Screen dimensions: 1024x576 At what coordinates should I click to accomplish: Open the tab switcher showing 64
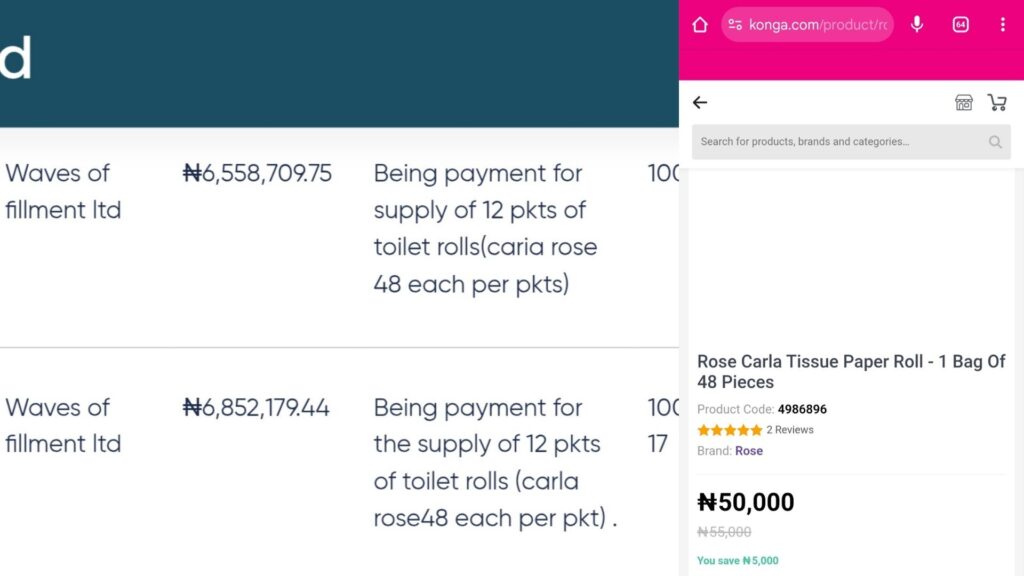coord(961,25)
